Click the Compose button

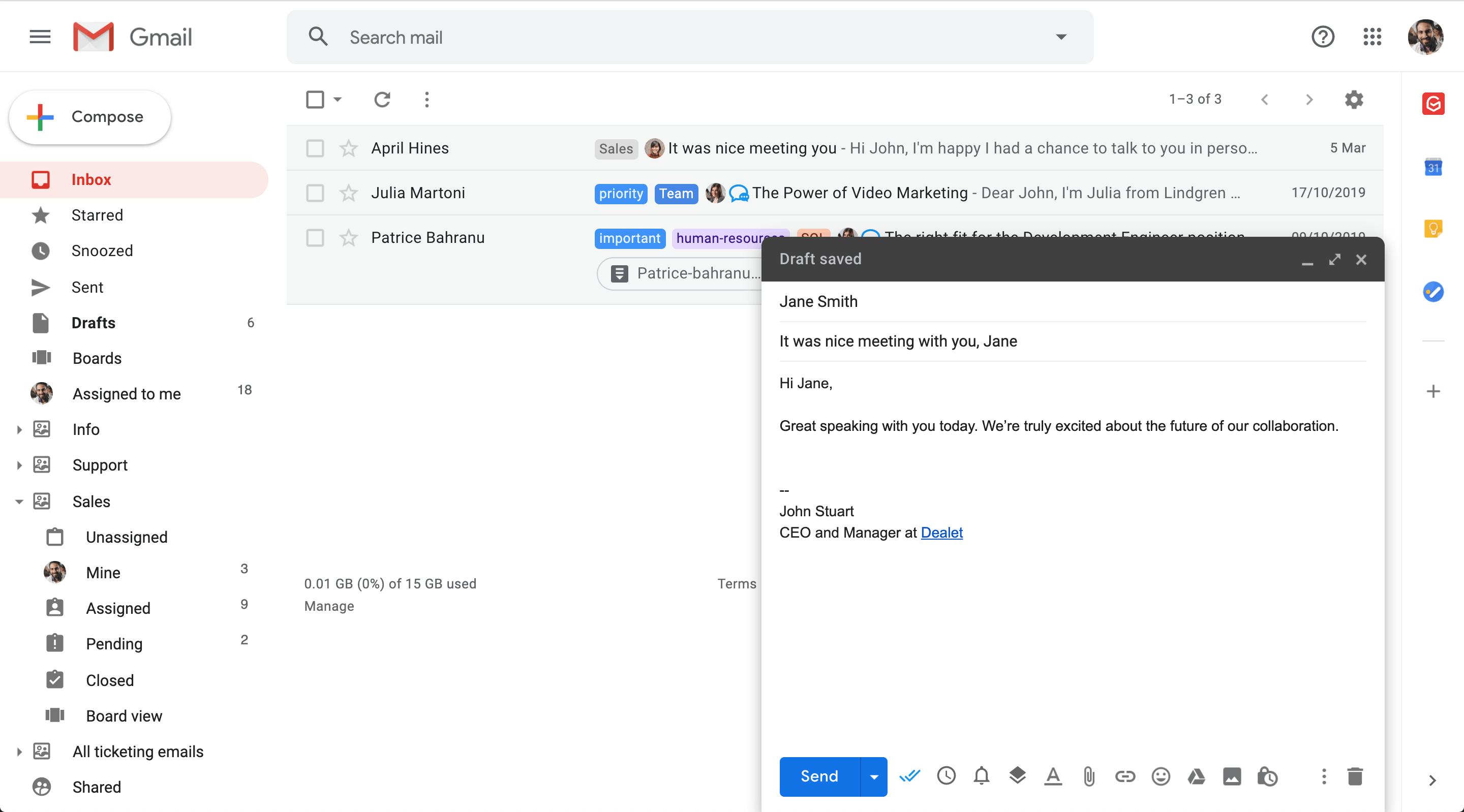click(90, 117)
